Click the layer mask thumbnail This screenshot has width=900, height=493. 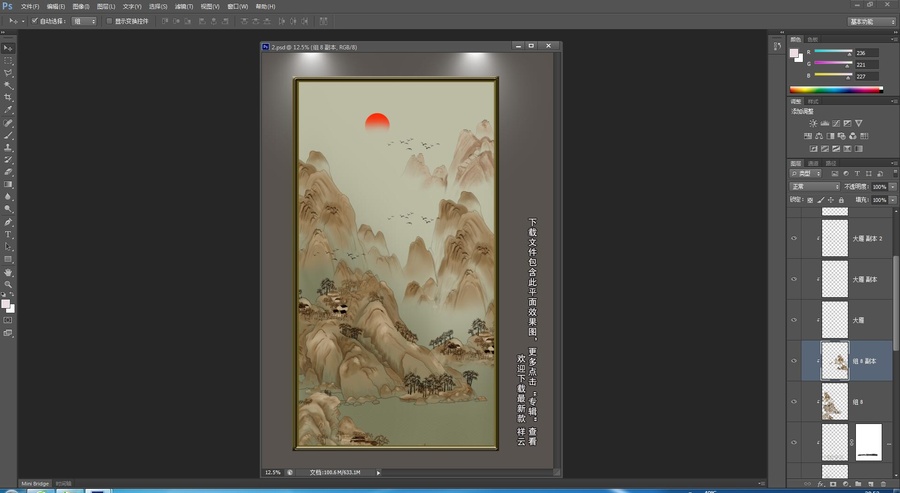pyautogui.click(x=868, y=442)
